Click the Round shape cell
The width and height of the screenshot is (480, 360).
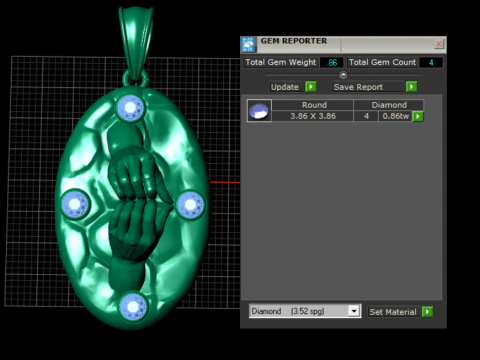[x=313, y=105]
